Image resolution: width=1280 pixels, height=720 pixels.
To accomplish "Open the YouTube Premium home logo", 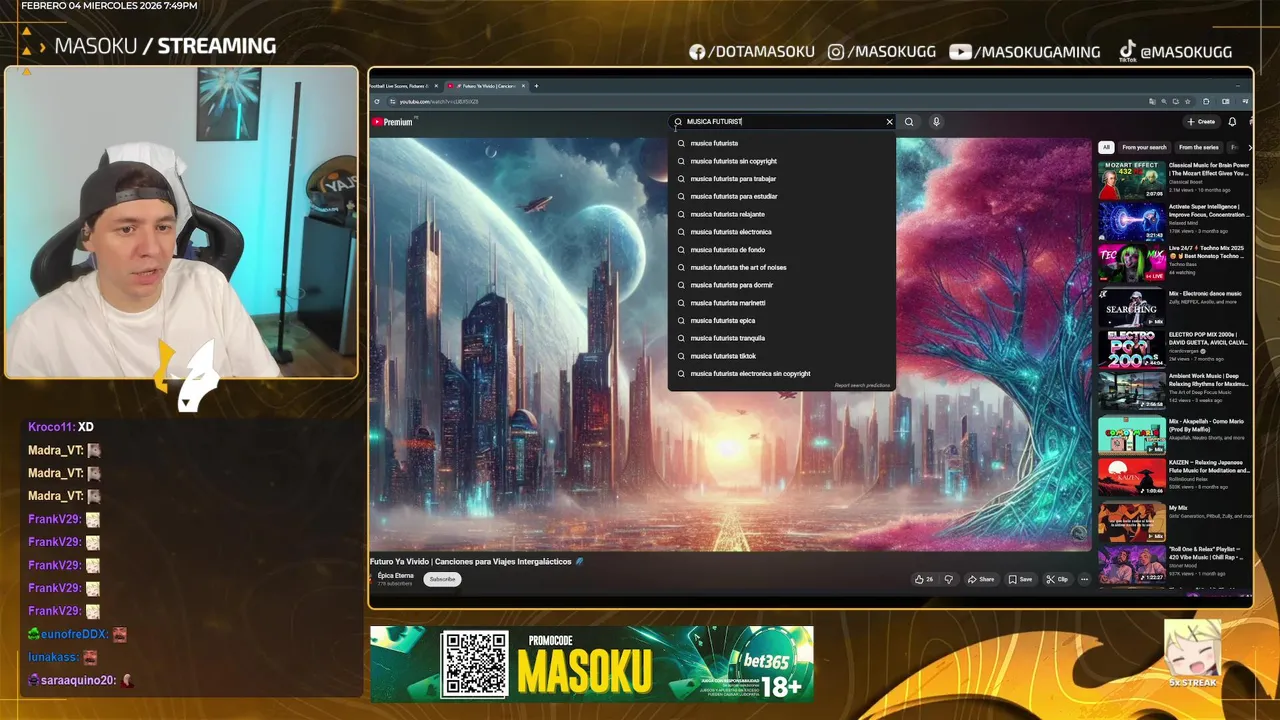I will [392, 122].
